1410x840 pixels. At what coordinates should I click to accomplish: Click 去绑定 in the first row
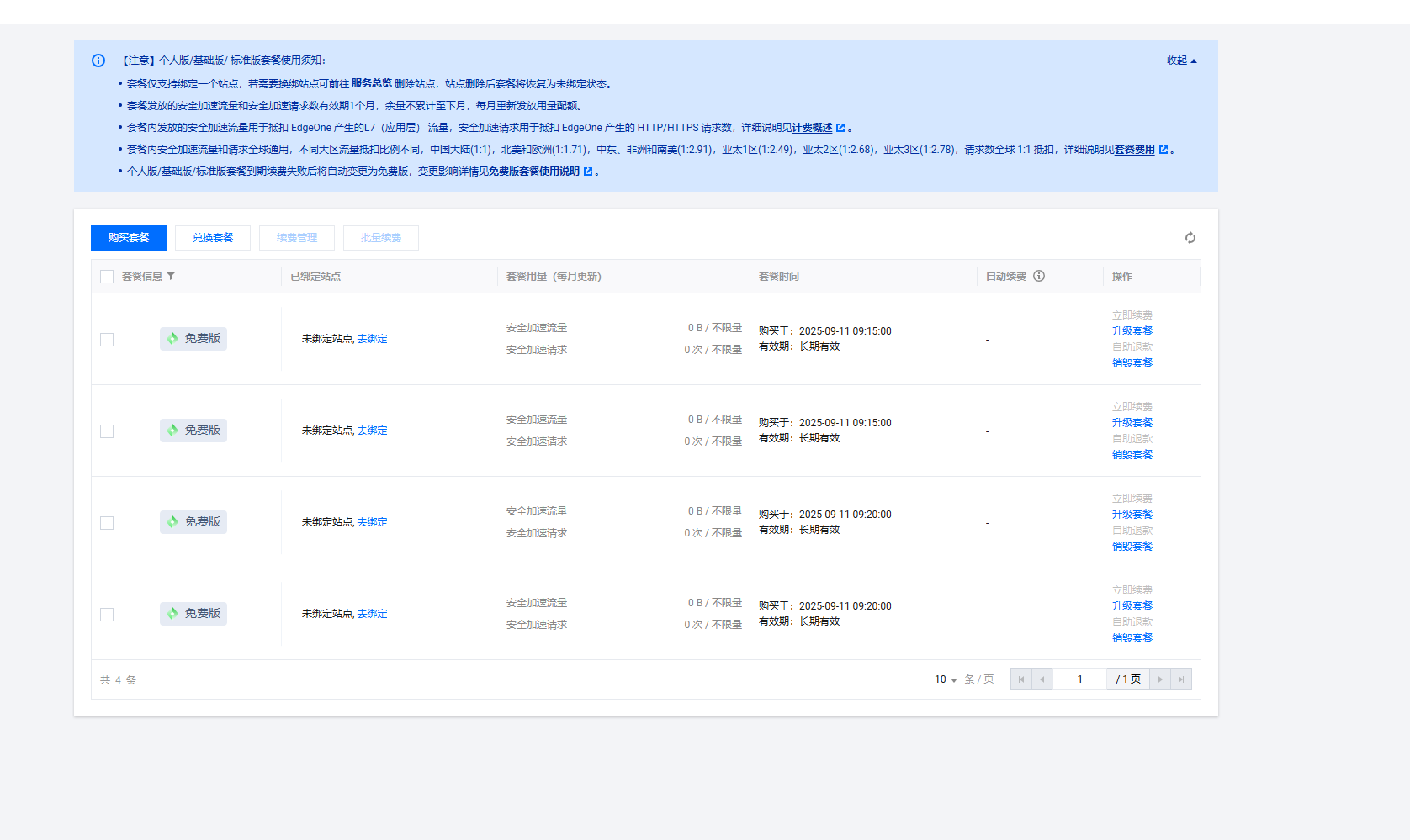(x=373, y=339)
